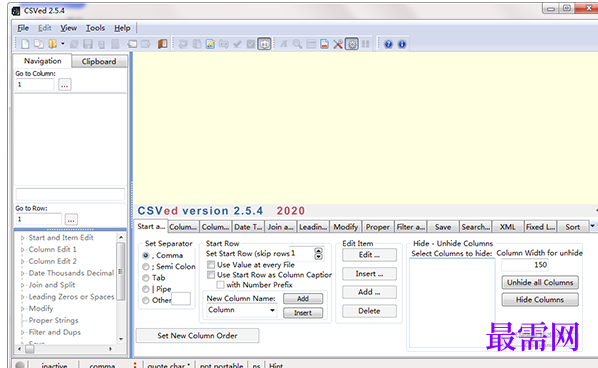This screenshot has height=368, width=598.
Task: Click the greyed check mark toolbar icon
Action: click(237, 44)
